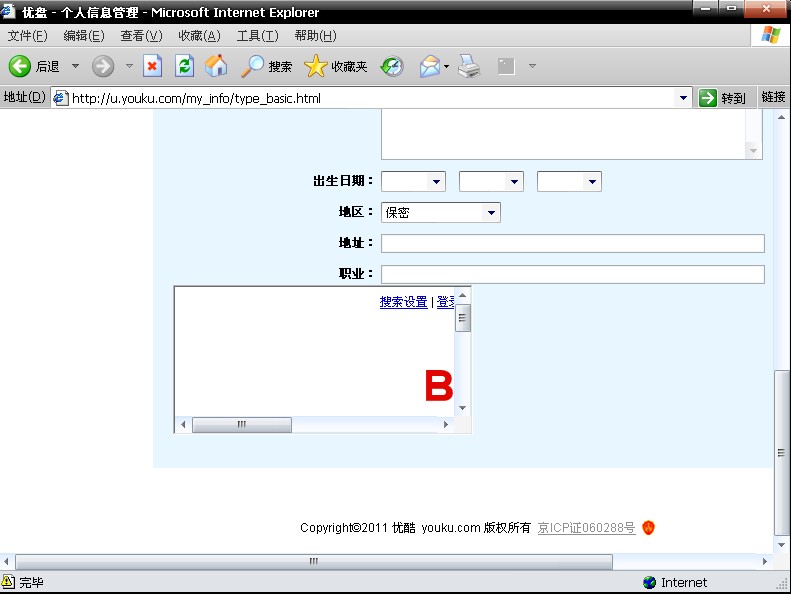791x594 pixels.
Task: Print the page with printer icon
Action: click(x=469, y=66)
